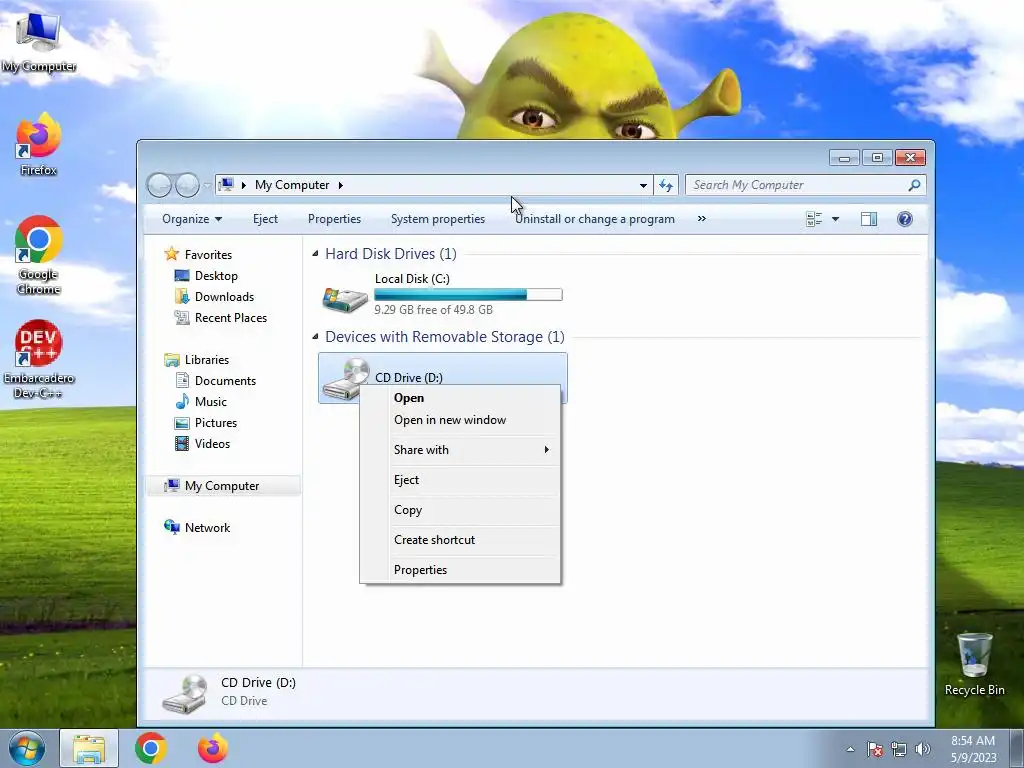Open the Organize dropdown menu
The image size is (1024, 768).
tap(192, 219)
